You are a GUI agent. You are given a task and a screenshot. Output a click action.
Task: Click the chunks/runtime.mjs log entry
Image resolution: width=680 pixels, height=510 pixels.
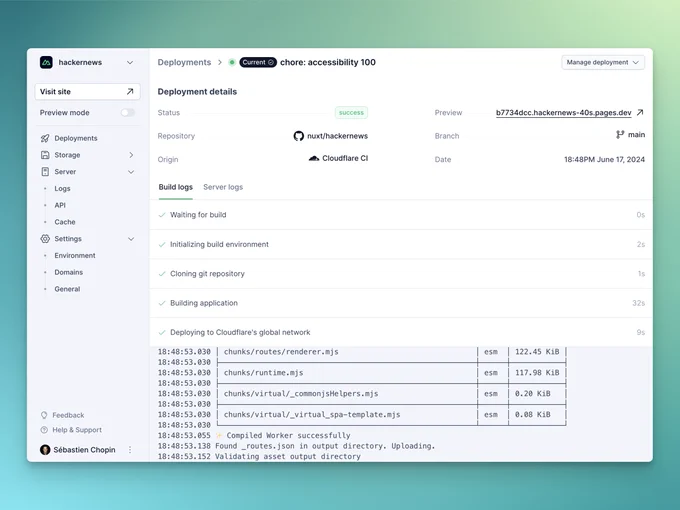click(x=263, y=373)
